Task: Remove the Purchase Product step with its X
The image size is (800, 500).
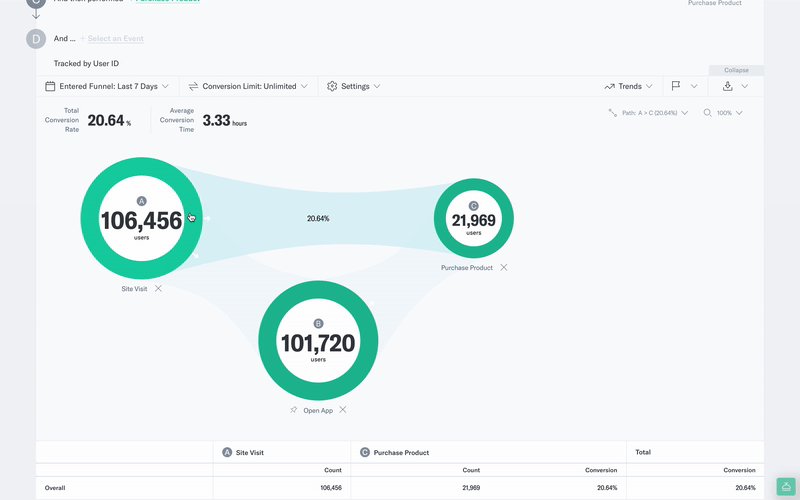Action: pyautogui.click(x=504, y=267)
